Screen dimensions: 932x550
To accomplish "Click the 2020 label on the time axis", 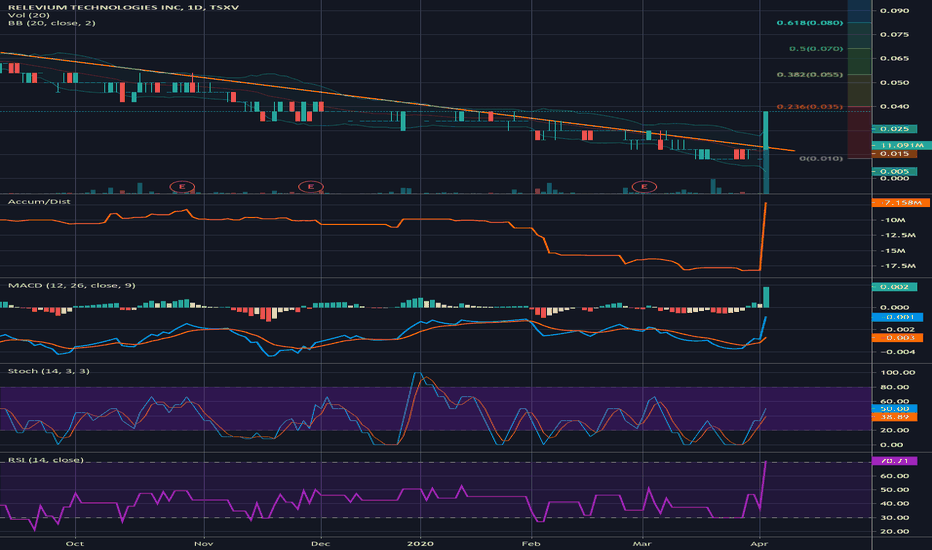I will click(421, 543).
